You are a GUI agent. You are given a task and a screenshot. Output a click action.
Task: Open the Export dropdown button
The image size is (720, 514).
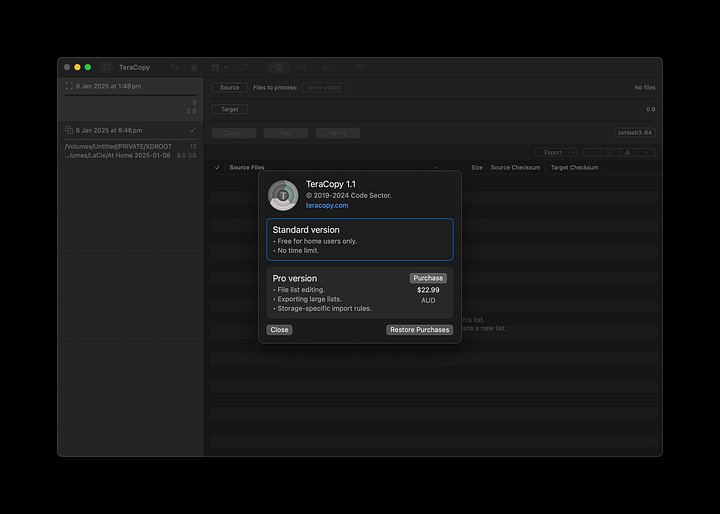pyautogui.click(x=556, y=152)
